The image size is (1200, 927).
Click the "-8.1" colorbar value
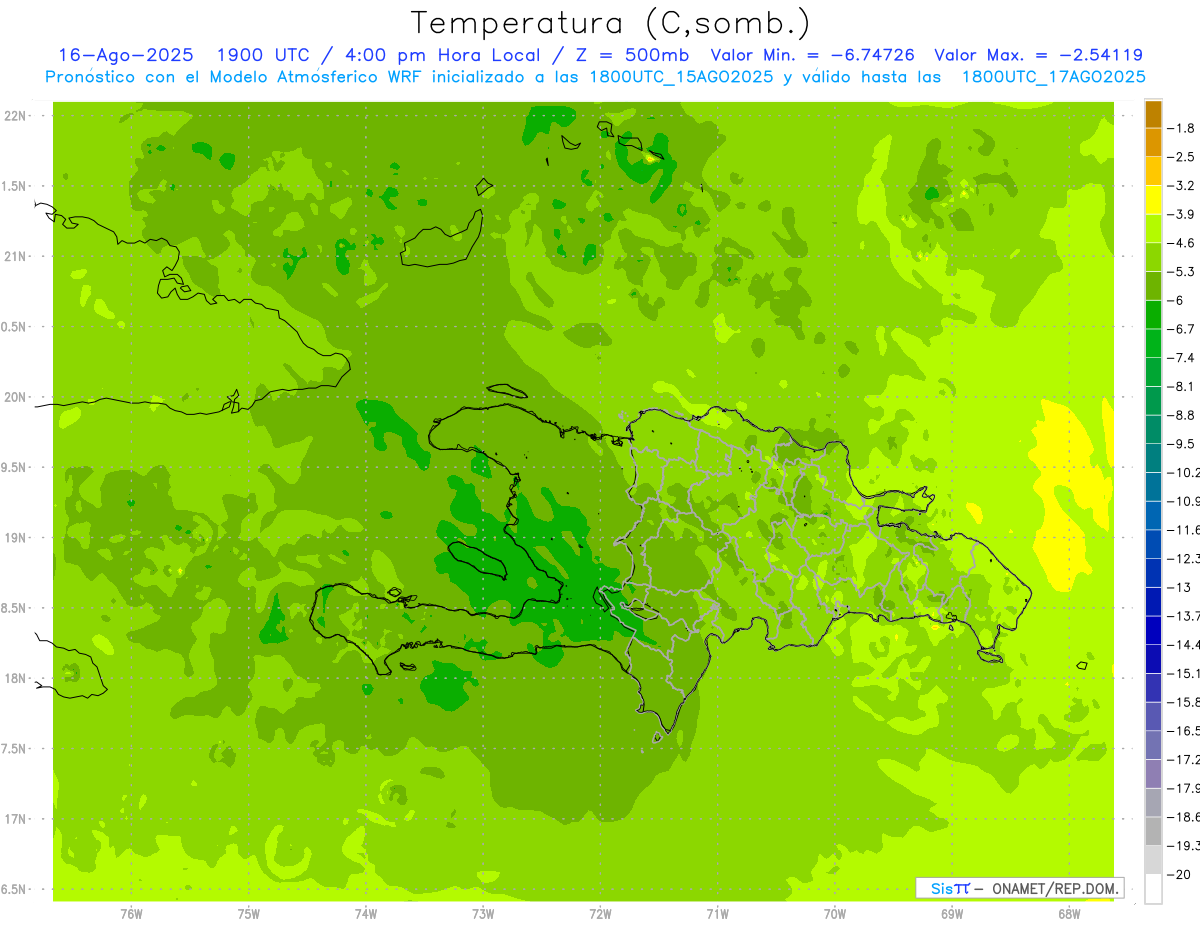1182,386
